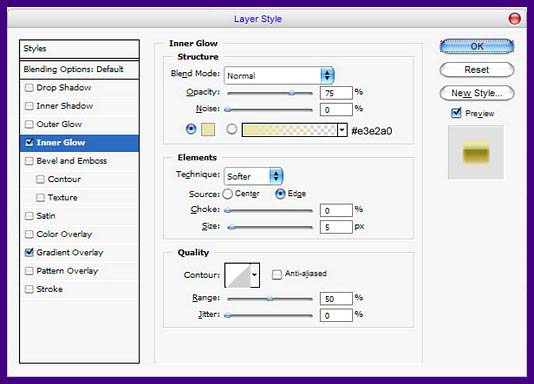The image size is (534, 384).
Task: Tick the Outer Glow checkbox
Action: tap(29, 124)
